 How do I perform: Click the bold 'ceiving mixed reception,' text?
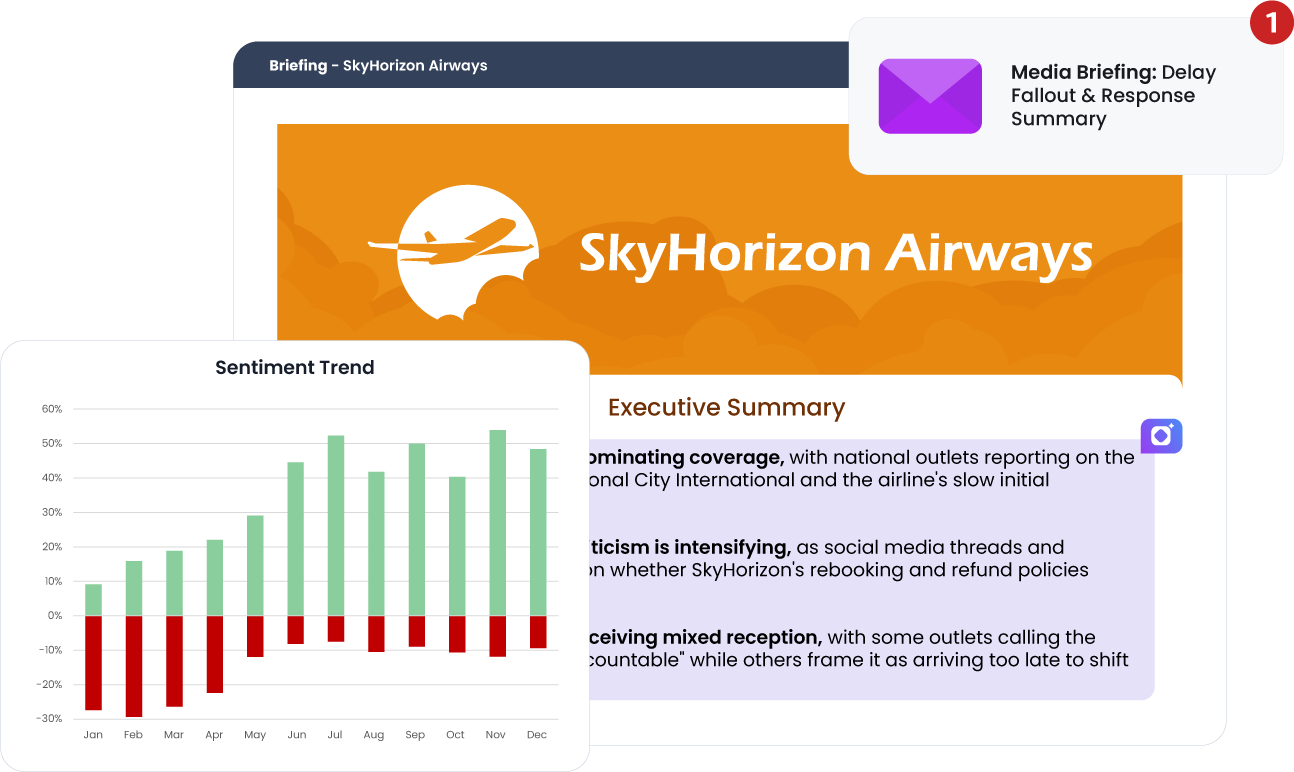[706, 638]
